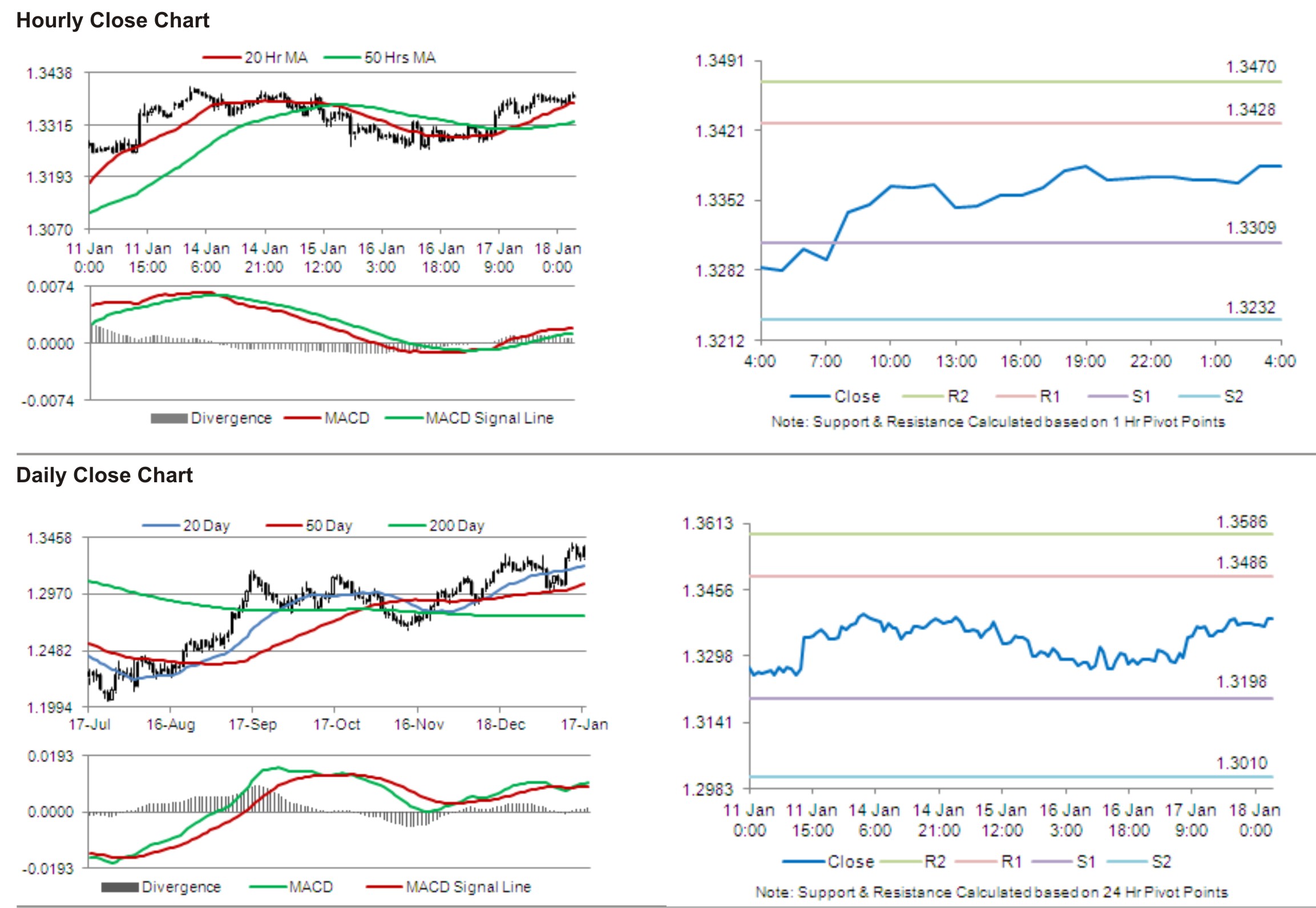Viewport: 1316px width, 908px height.
Task: Click the 17-Jul date label
Action: [90, 725]
